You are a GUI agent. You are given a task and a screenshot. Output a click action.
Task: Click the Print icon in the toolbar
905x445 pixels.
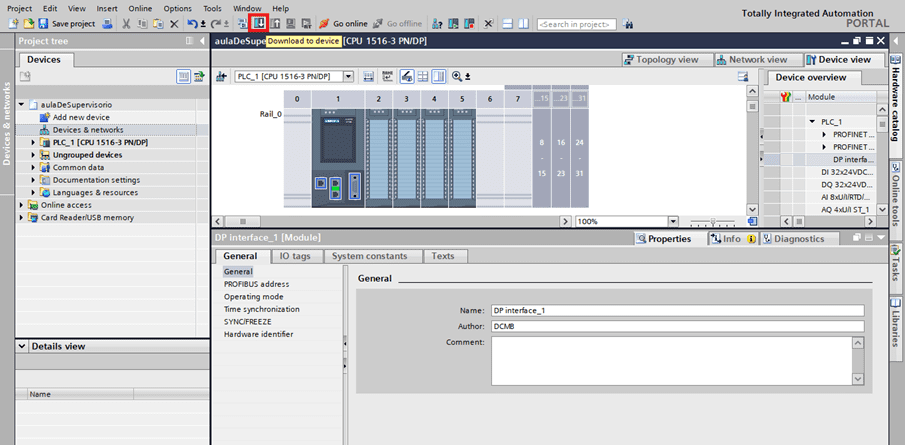[x=107, y=24]
